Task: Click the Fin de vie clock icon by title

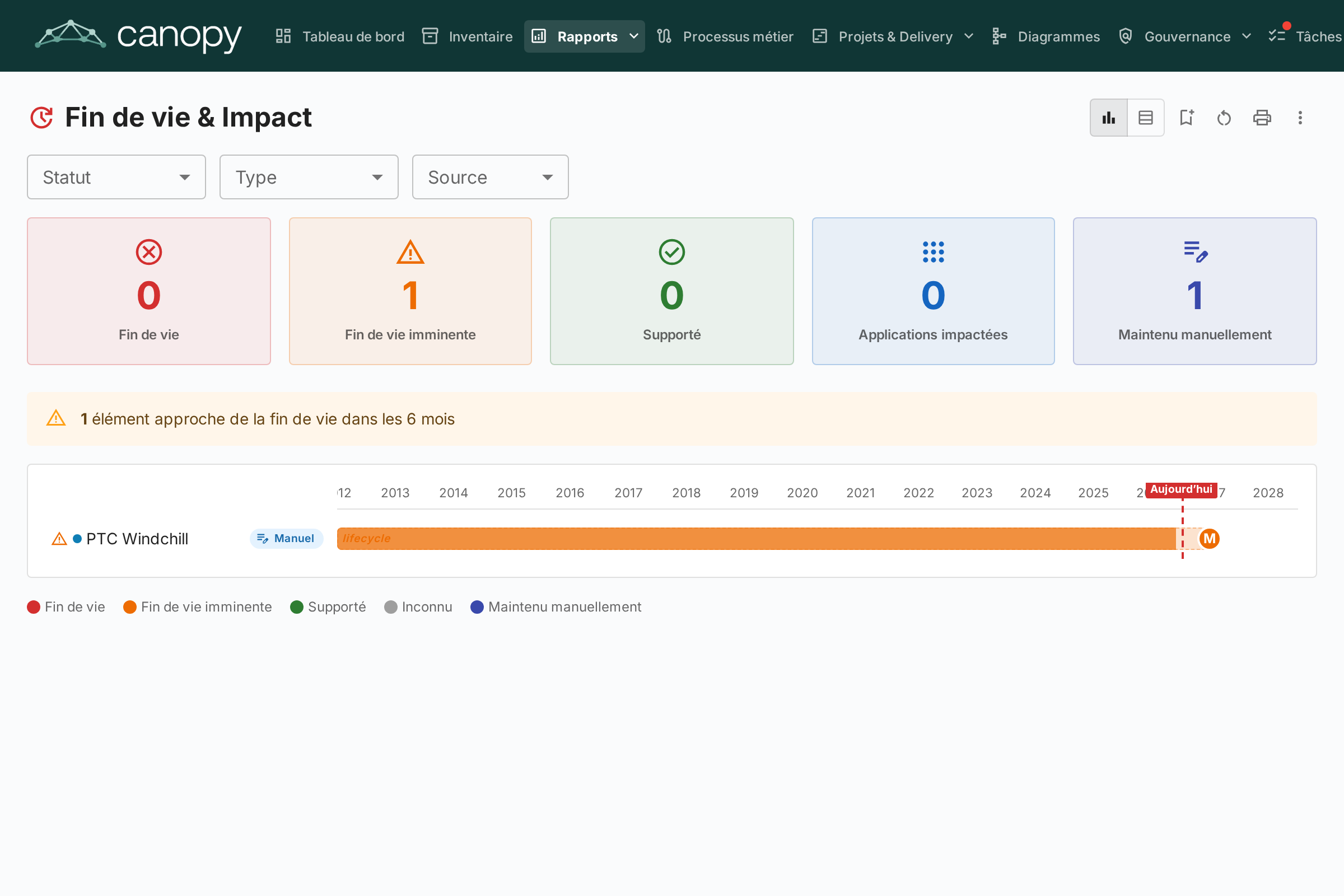Action: (x=41, y=118)
